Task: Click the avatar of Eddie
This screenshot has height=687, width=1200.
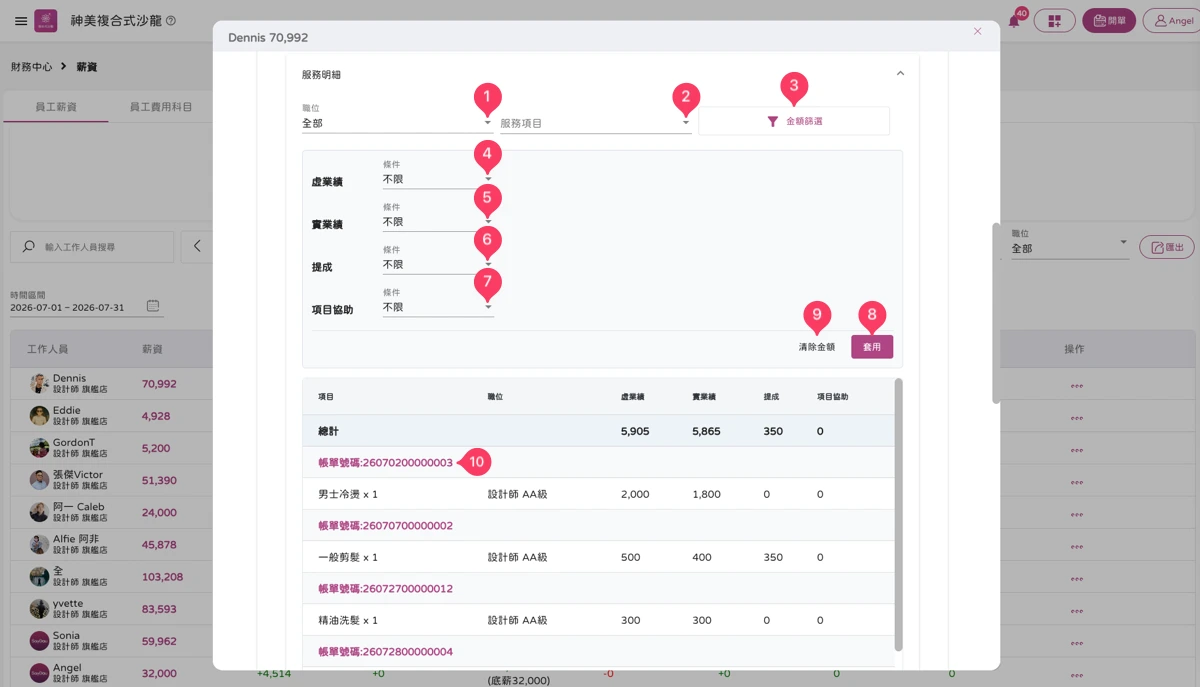Action: (x=39, y=416)
